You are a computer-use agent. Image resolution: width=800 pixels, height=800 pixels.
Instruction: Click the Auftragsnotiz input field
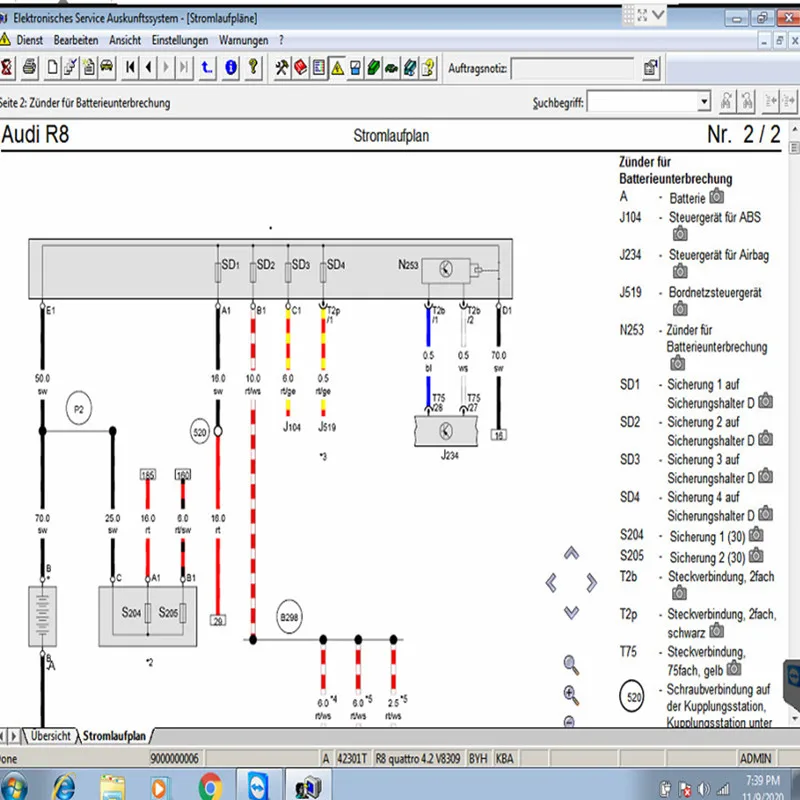(572, 68)
